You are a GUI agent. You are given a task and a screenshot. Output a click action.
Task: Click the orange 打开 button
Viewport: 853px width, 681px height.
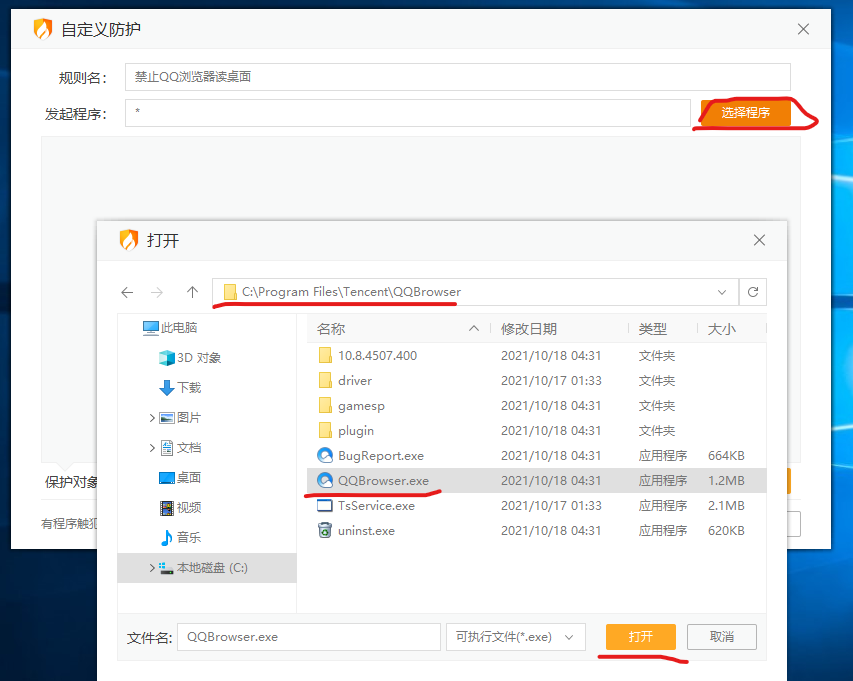(640, 637)
